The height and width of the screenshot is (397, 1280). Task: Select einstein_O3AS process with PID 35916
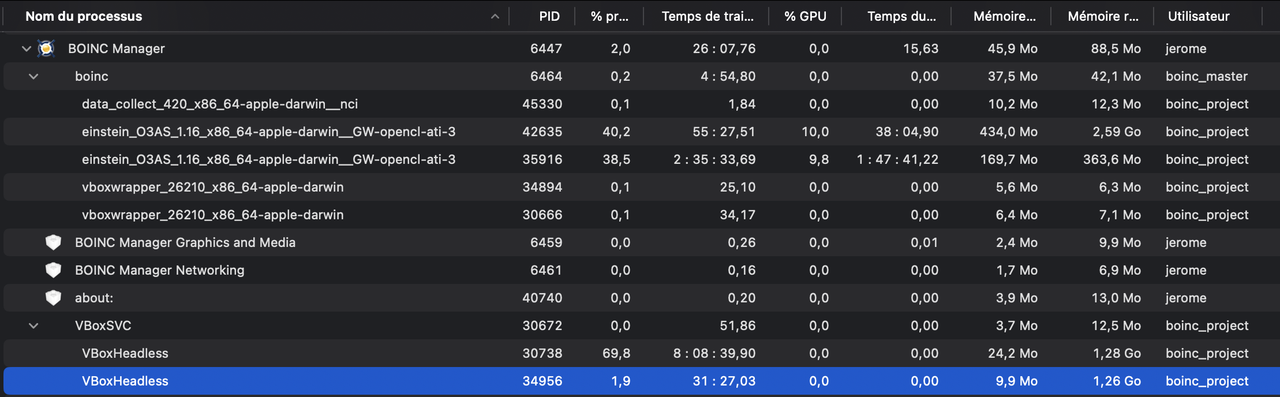coord(640,159)
